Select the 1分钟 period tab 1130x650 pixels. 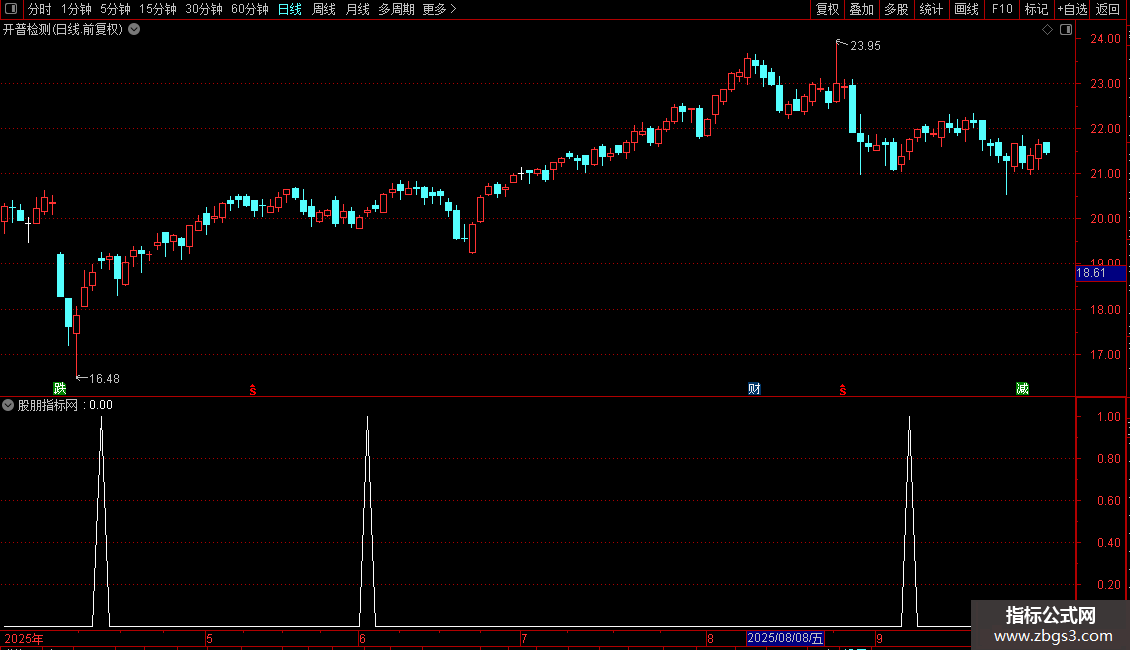tap(76, 9)
